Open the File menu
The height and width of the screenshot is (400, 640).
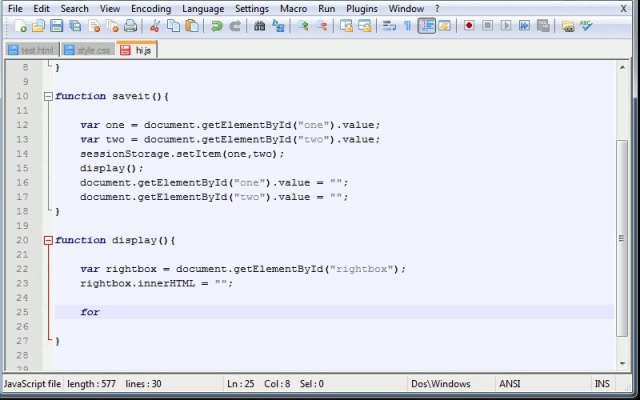coord(16,9)
